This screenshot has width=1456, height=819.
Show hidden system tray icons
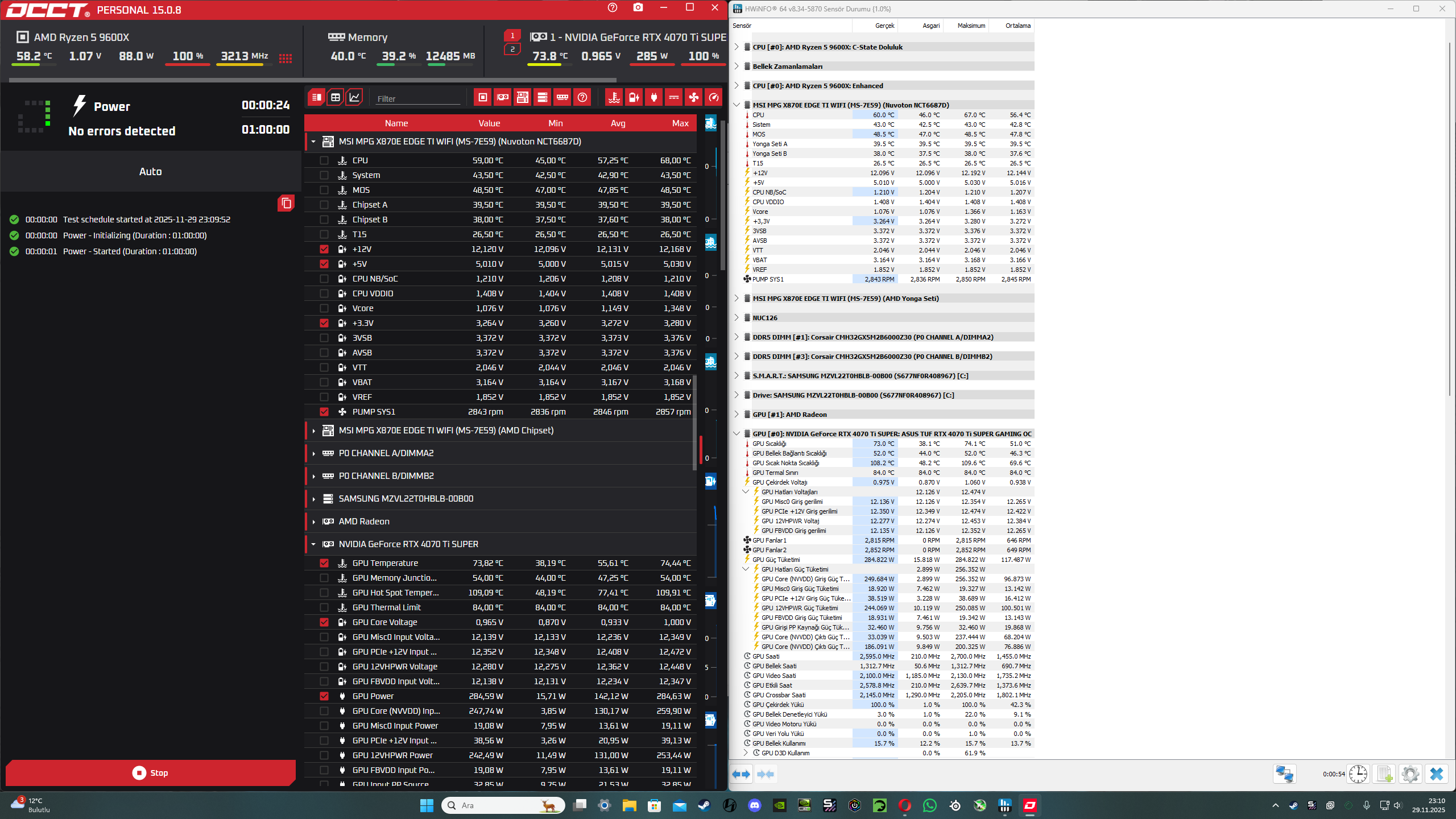(x=1276, y=805)
